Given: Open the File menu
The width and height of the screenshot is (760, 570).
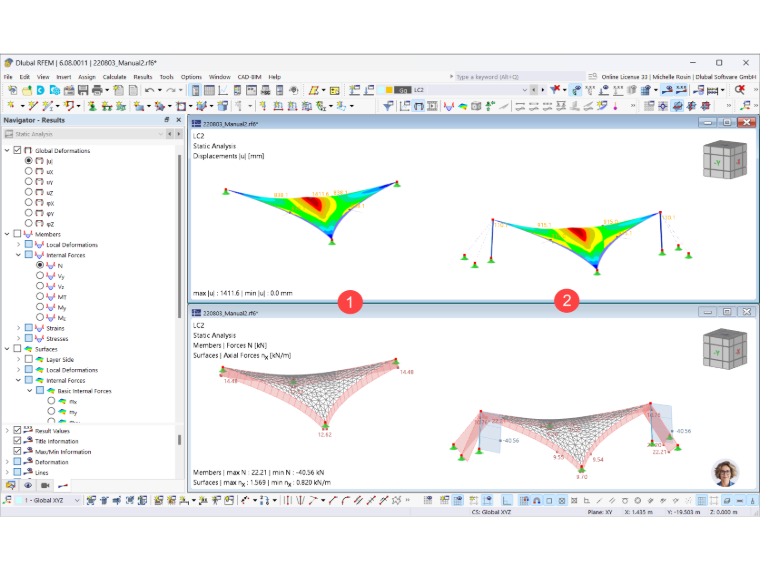Looking at the screenshot, I should (8, 77).
